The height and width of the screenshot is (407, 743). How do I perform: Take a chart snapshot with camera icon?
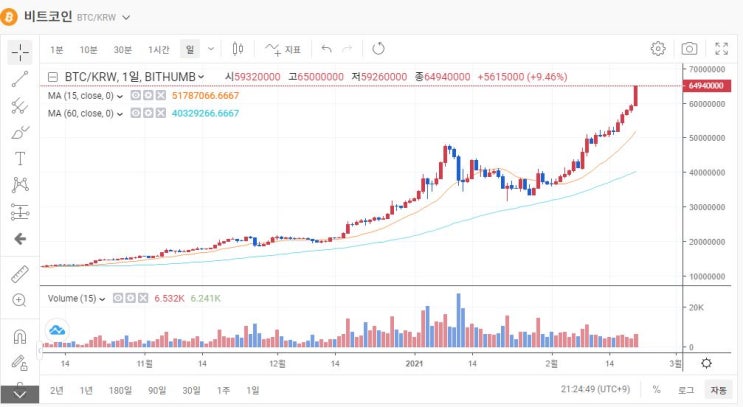(x=689, y=49)
